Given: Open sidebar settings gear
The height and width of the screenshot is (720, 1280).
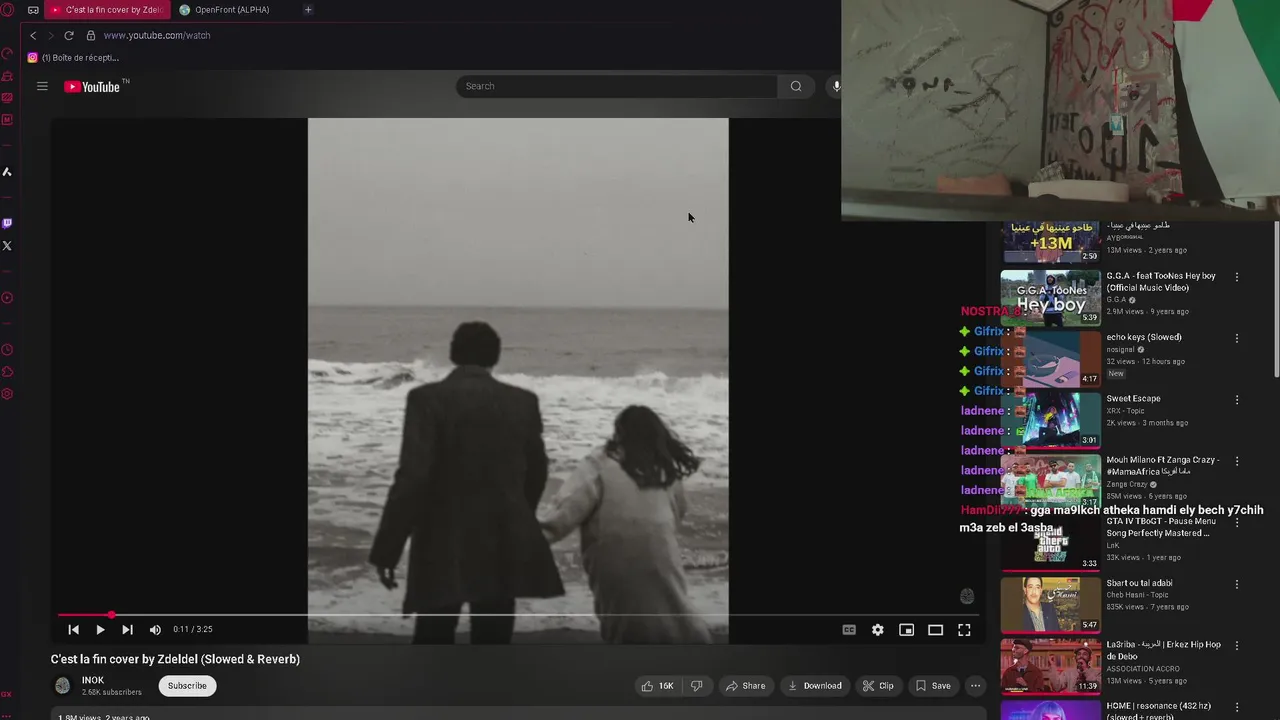Looking at the screenshot, I should click(7, 394).
